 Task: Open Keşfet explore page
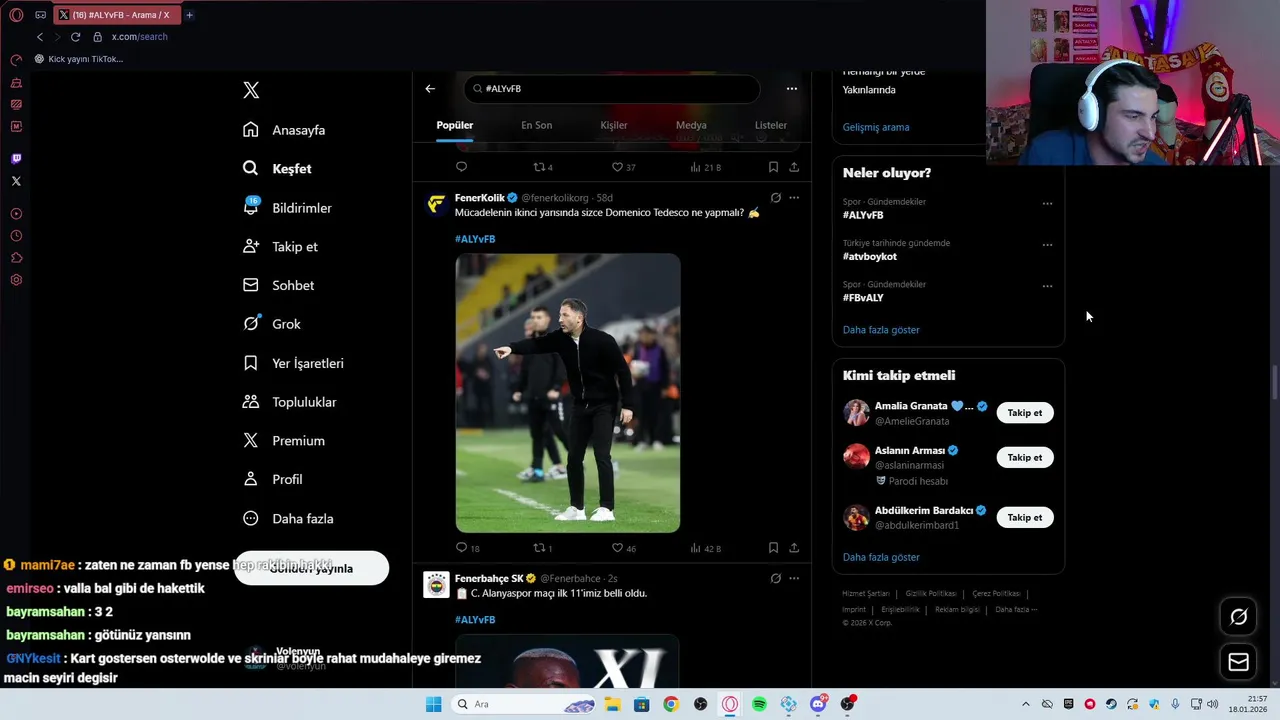[278, 169]
